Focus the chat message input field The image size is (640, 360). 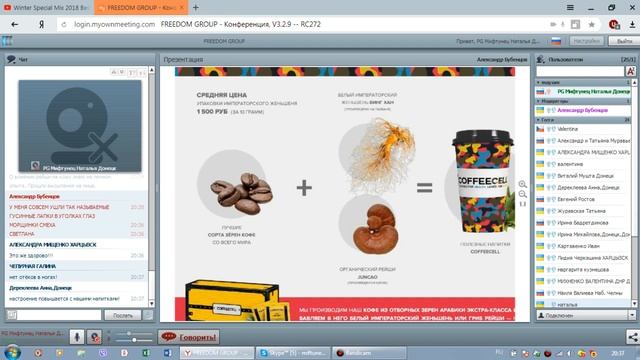(x=59, y=315)
